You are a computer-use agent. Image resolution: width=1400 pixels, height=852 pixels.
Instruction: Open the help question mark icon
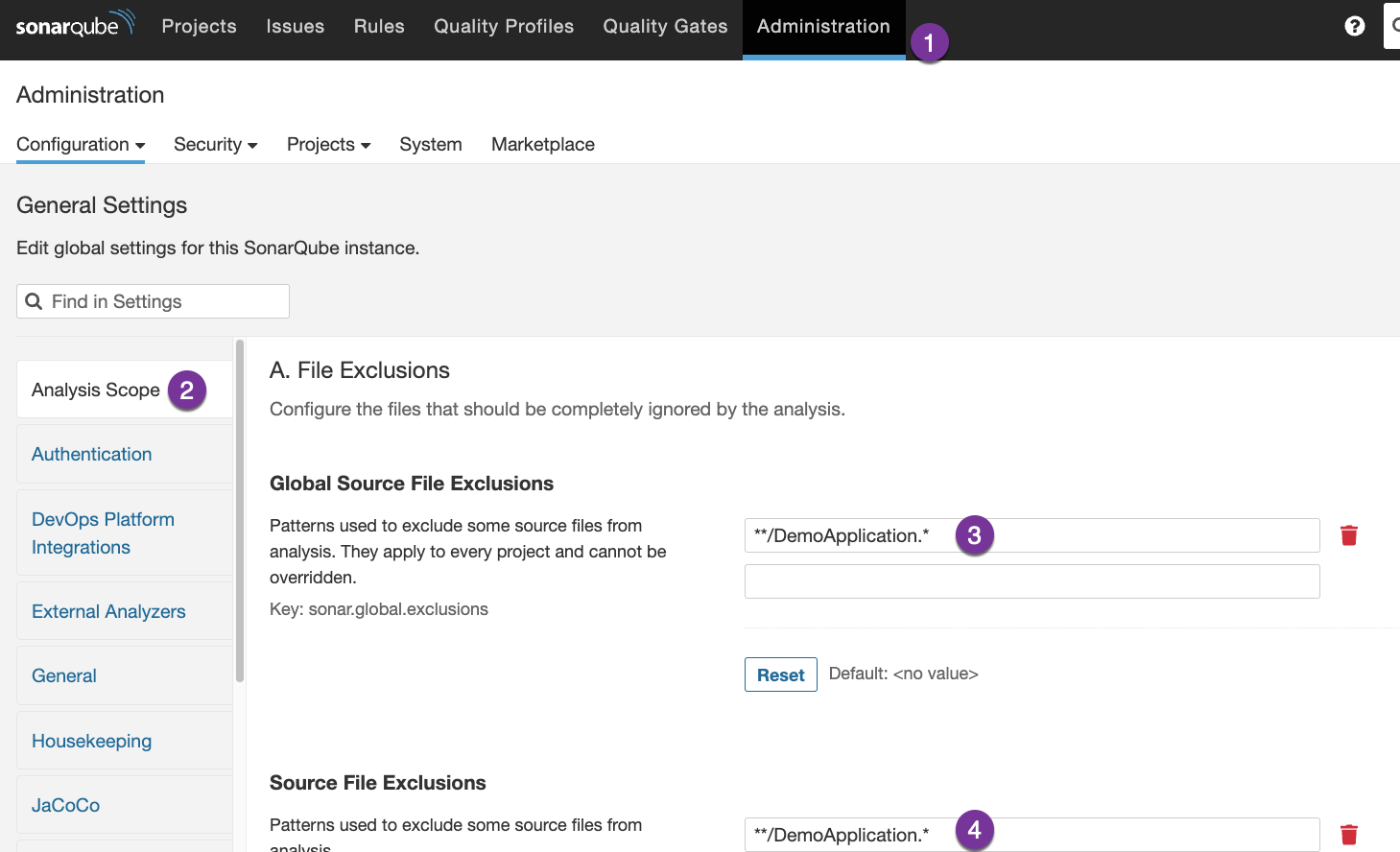pos(1354,26)
